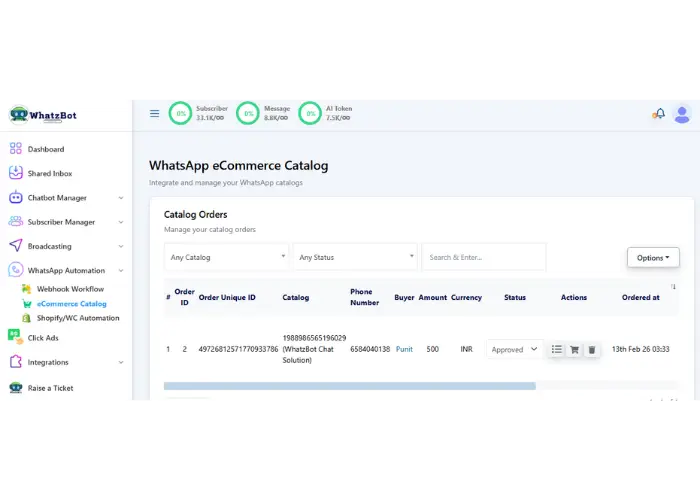Viewport: 700px width, 500px height.
Task: Click the hamburger menu icon
Action: point(155,113)
